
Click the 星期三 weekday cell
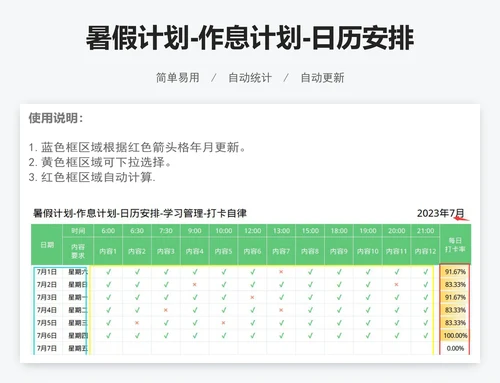pos(78,323)
